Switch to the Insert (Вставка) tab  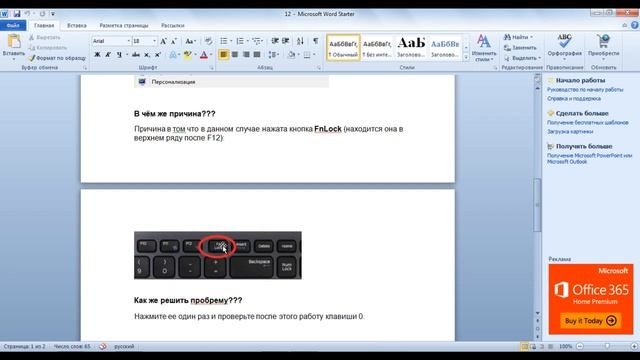coord(77,25)
